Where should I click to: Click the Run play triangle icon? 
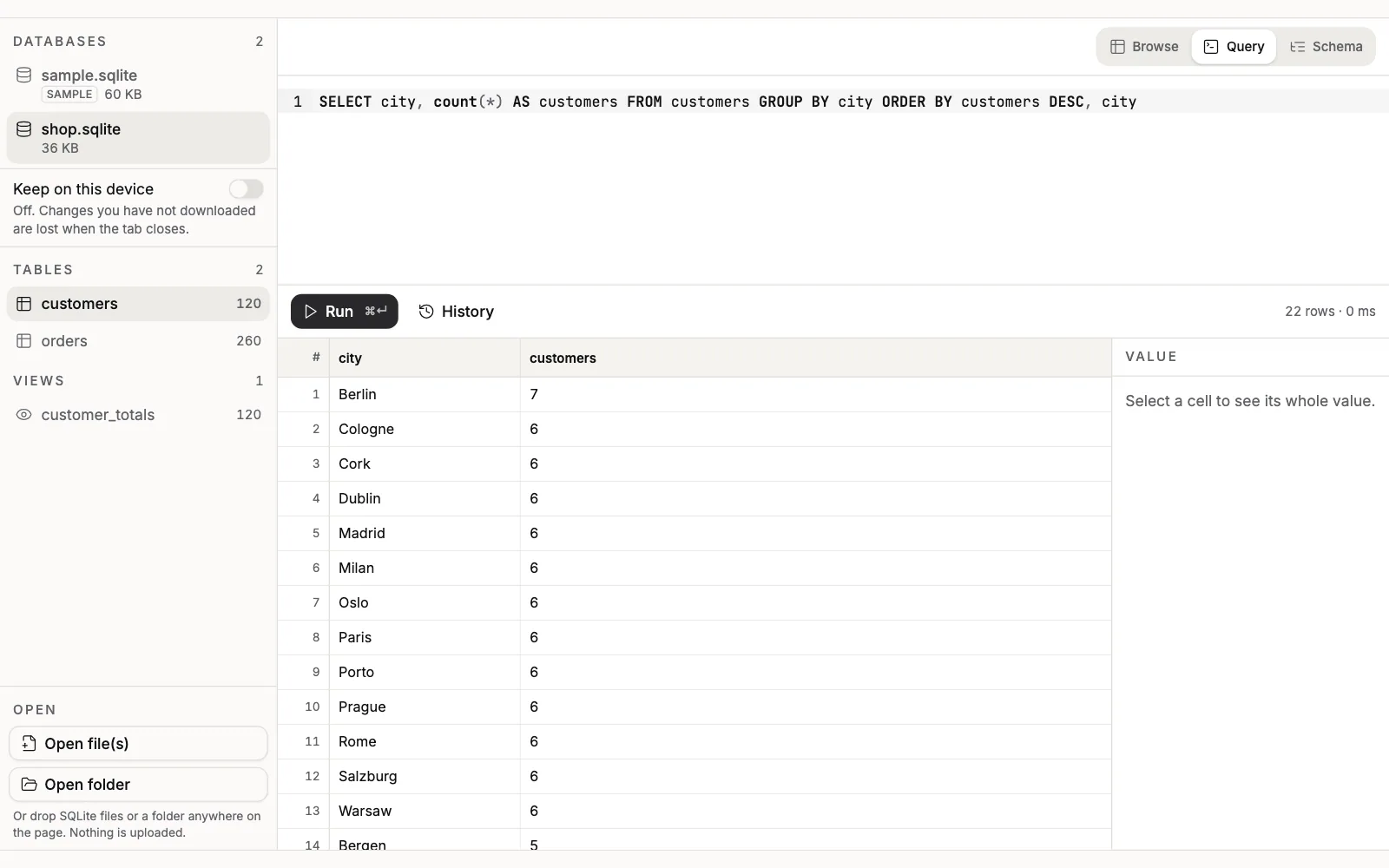pos(311,312)
